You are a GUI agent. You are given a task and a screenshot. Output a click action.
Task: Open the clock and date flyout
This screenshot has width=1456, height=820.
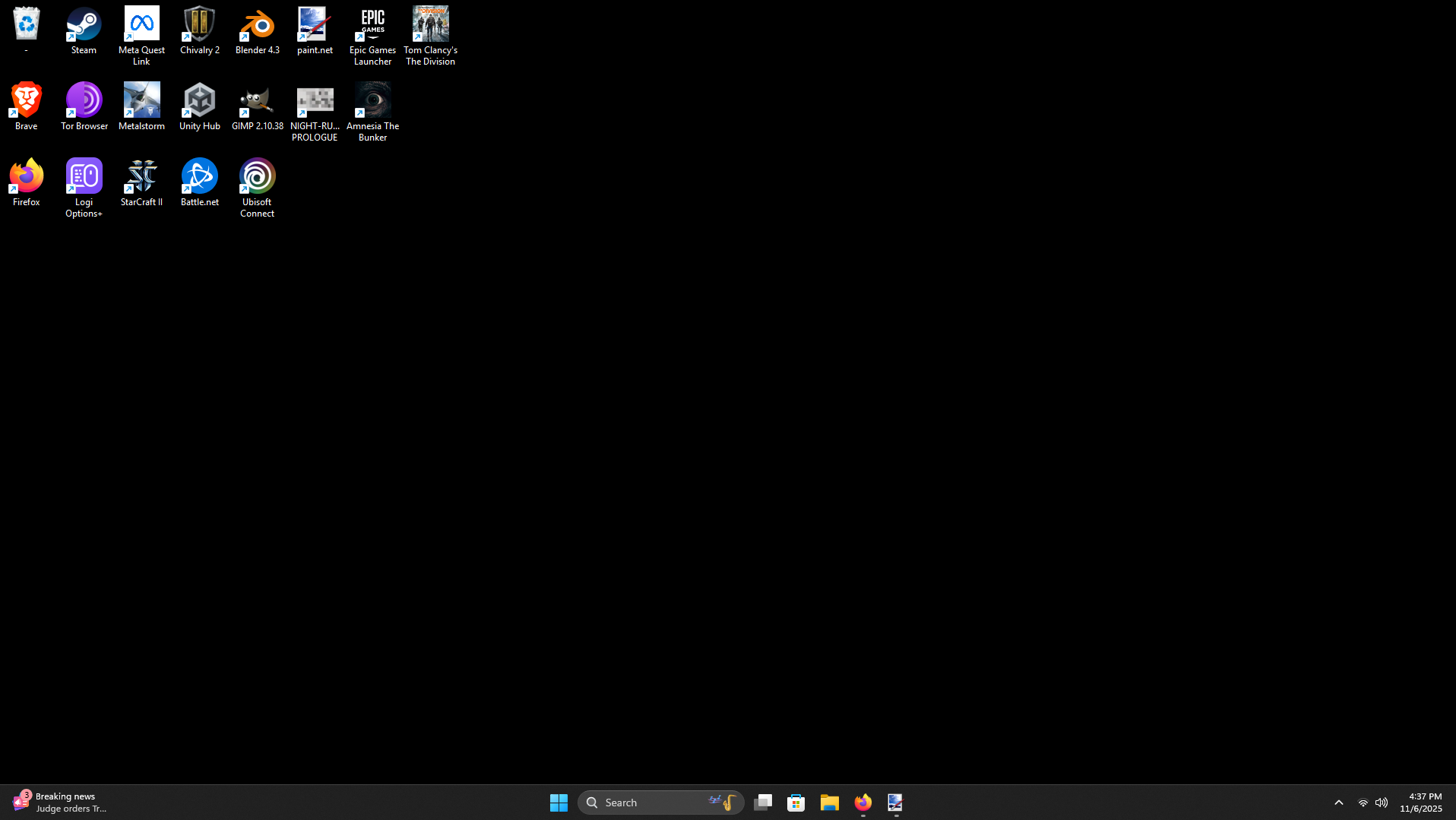coord(1420,803)
